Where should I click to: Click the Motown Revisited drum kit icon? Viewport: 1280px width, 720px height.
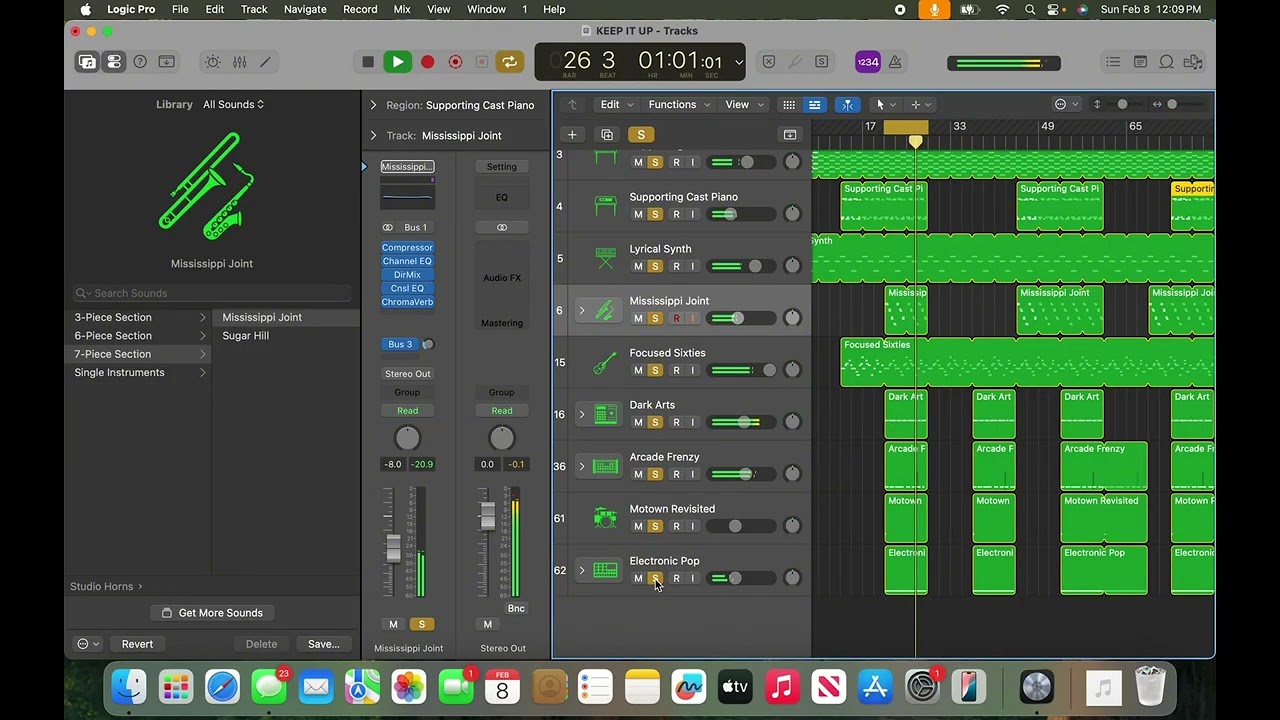click(x=605, y=519)
